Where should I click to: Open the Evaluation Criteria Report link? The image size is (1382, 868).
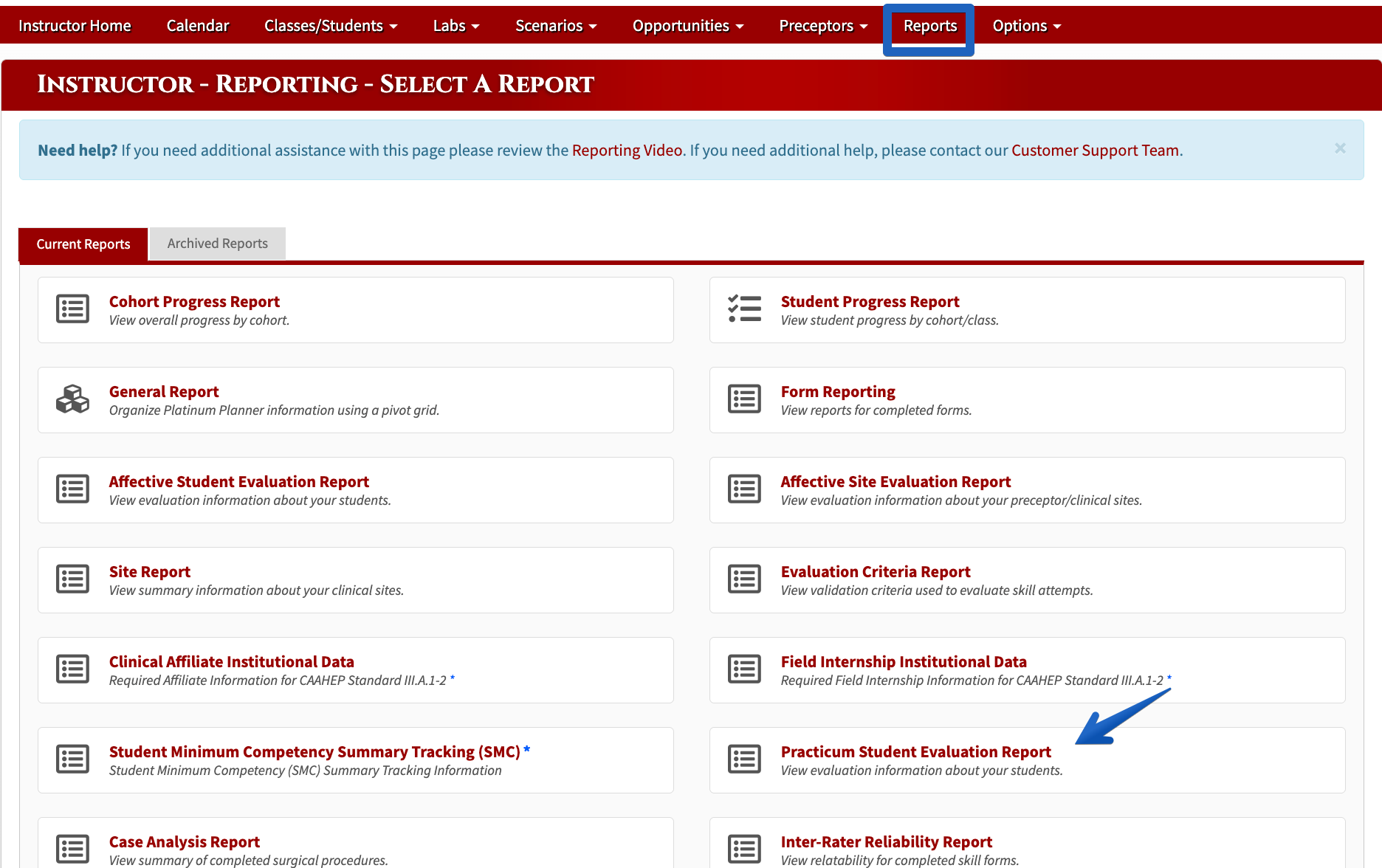pyautogui.click(x=876, y=571)
